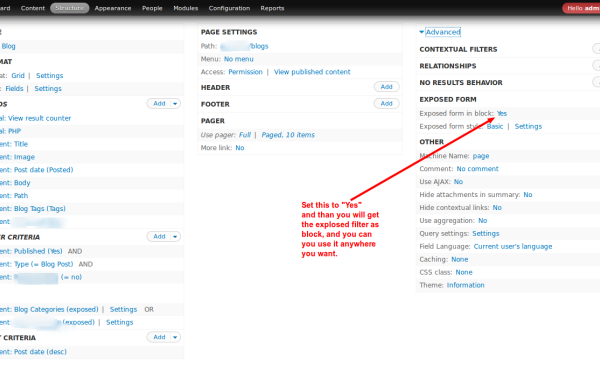Toggle Exposed form in block Yes

click(502, 114)
